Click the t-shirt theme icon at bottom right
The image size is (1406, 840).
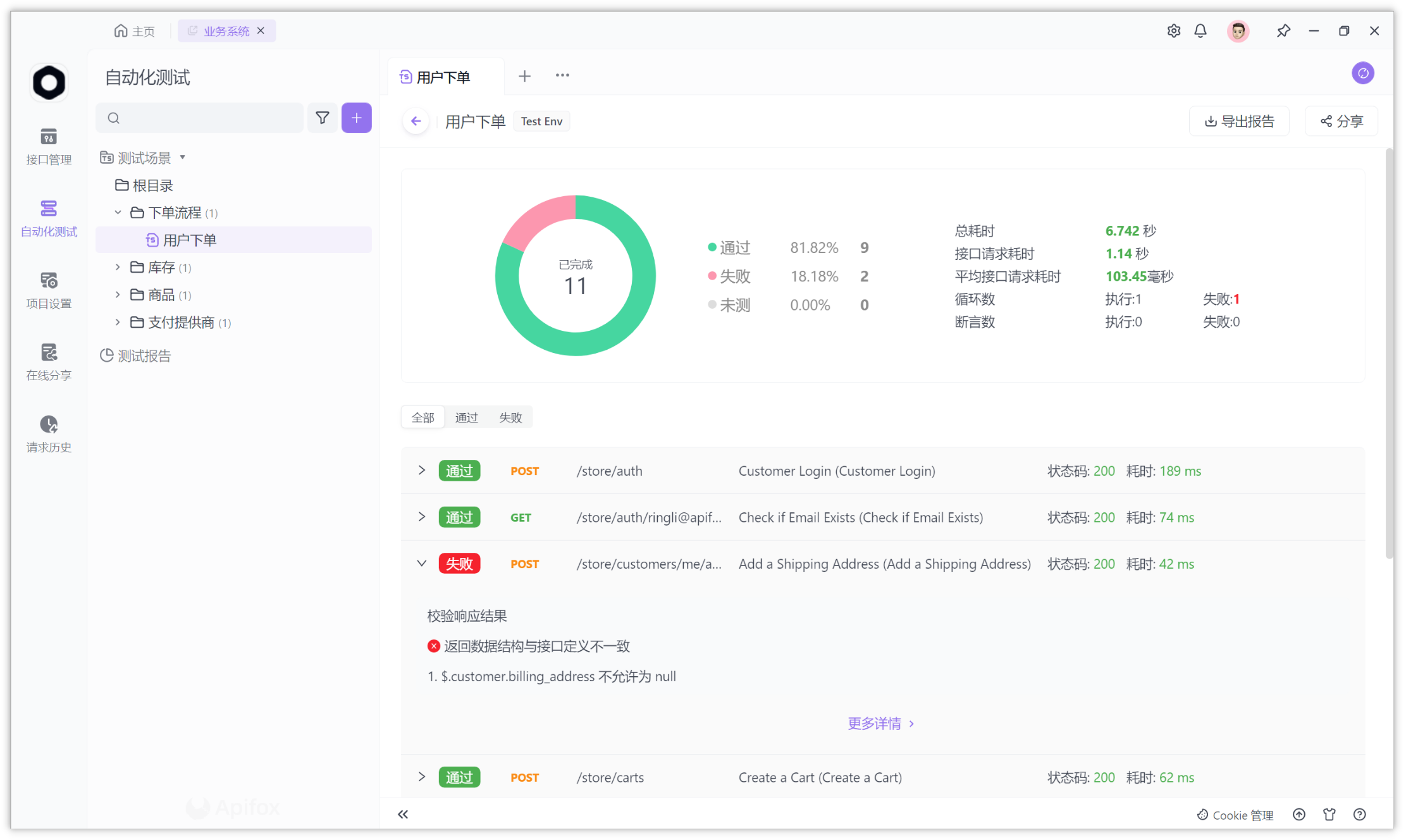[x=1329, y=815]
